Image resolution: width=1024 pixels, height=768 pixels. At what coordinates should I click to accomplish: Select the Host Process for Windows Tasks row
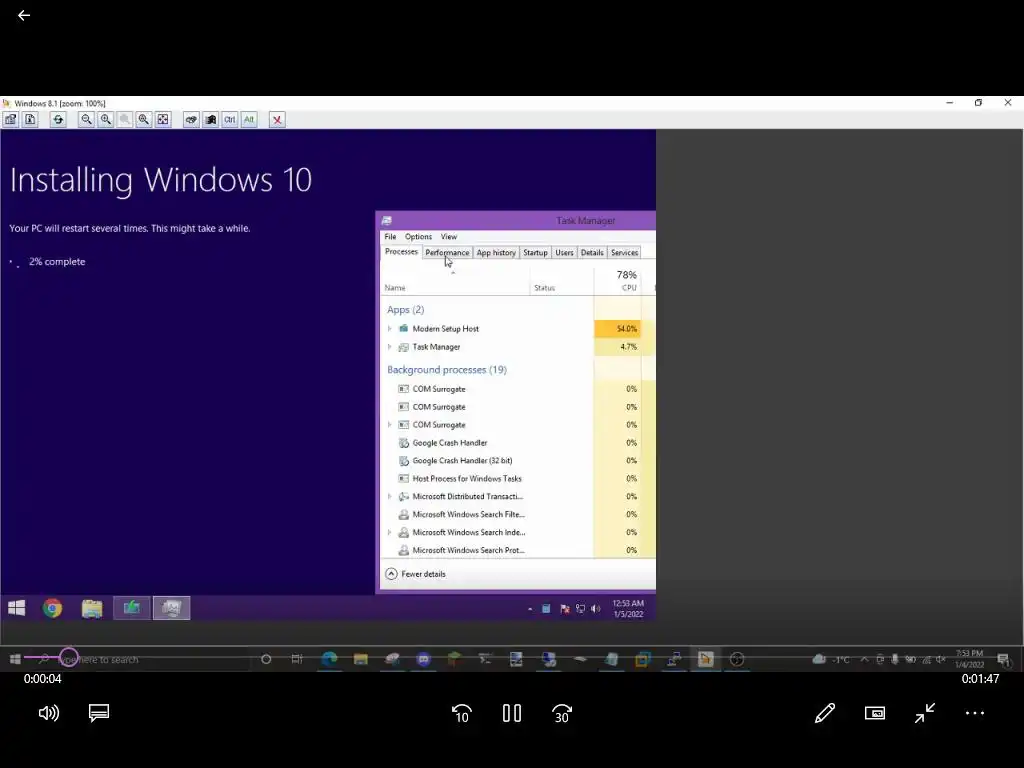click(518, 479)
